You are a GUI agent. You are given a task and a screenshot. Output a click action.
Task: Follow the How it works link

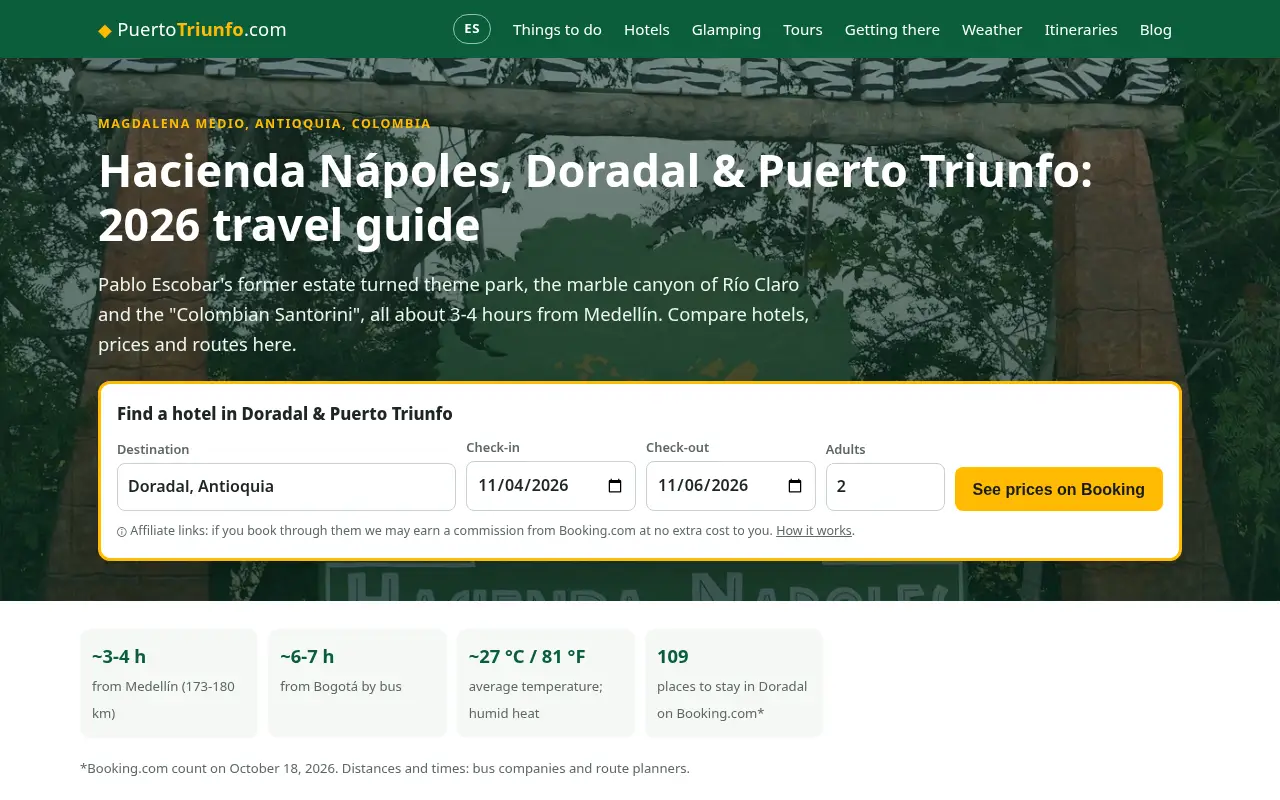(814, 531)
